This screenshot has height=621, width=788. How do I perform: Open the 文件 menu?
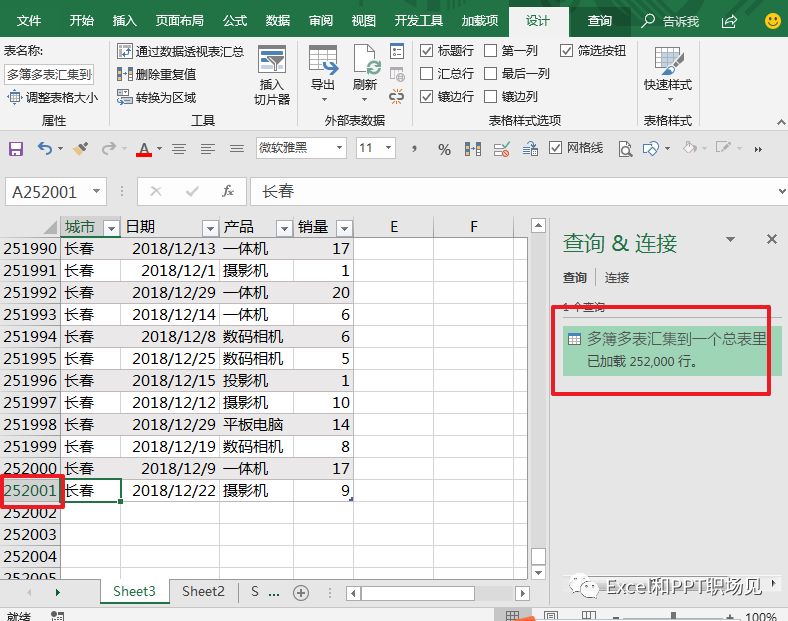pos(29,21)
